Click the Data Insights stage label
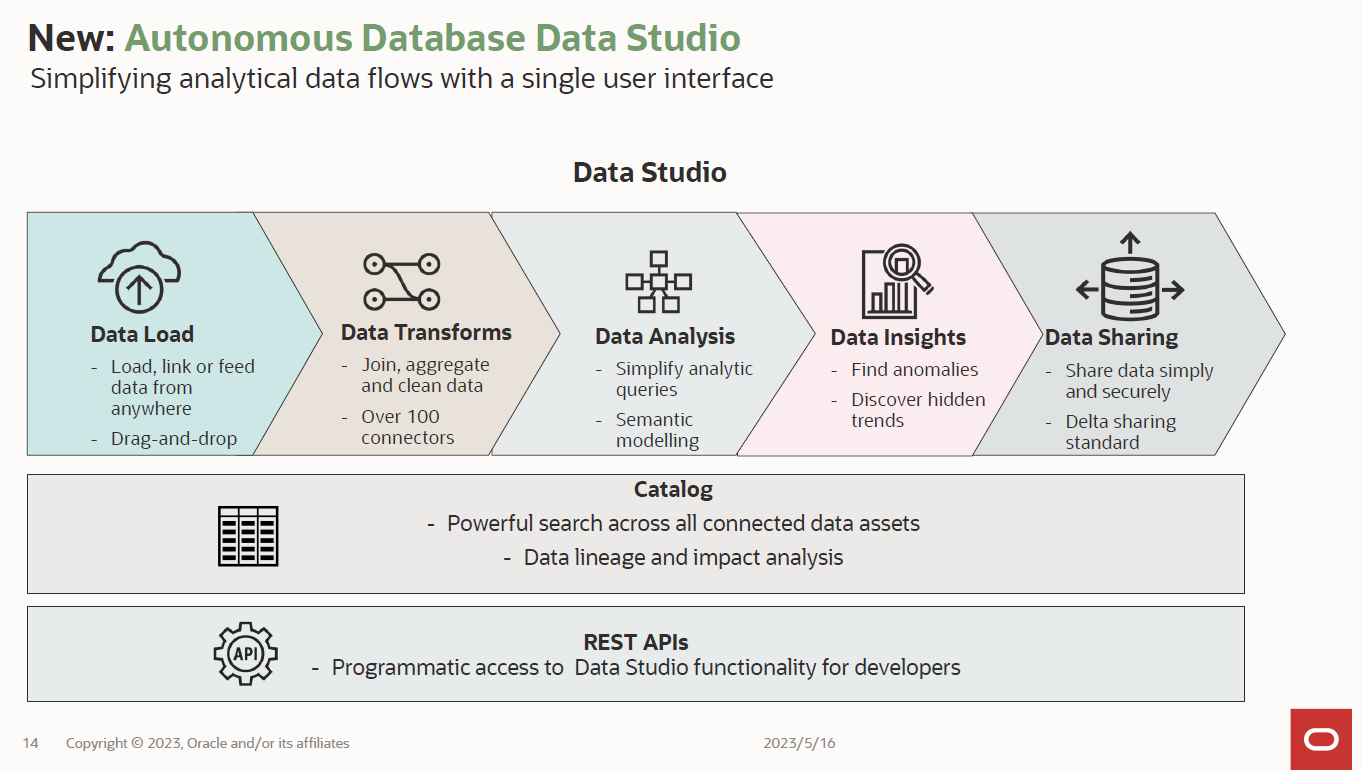The height and width of the screenshot is (770, 1362). pyautogui.click(x=899, y=337)
